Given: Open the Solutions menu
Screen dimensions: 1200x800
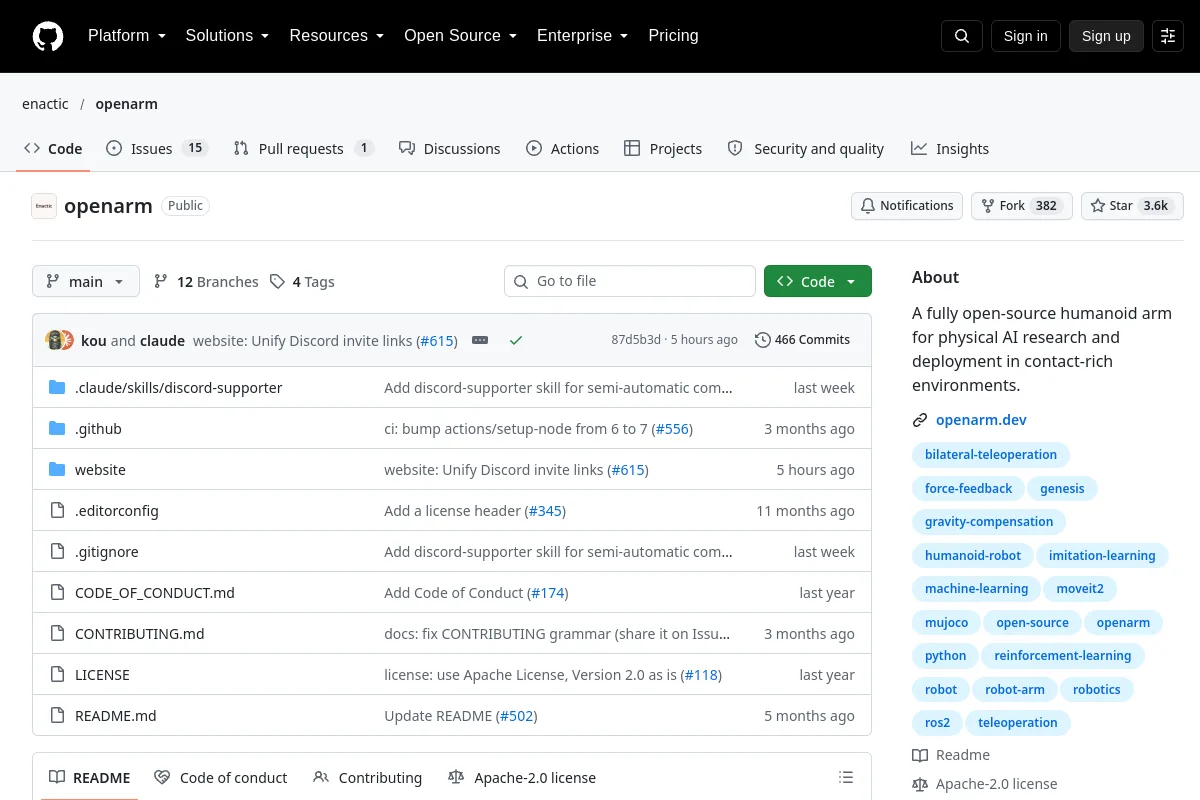Looking at the screenshot, I should pyautogui.click(x=227, y=36).
